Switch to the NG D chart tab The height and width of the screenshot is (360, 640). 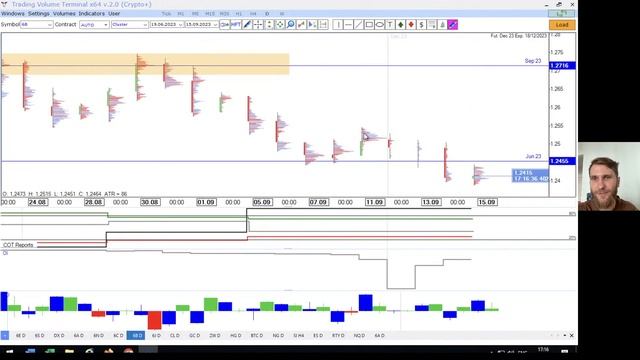click(278, 336)
